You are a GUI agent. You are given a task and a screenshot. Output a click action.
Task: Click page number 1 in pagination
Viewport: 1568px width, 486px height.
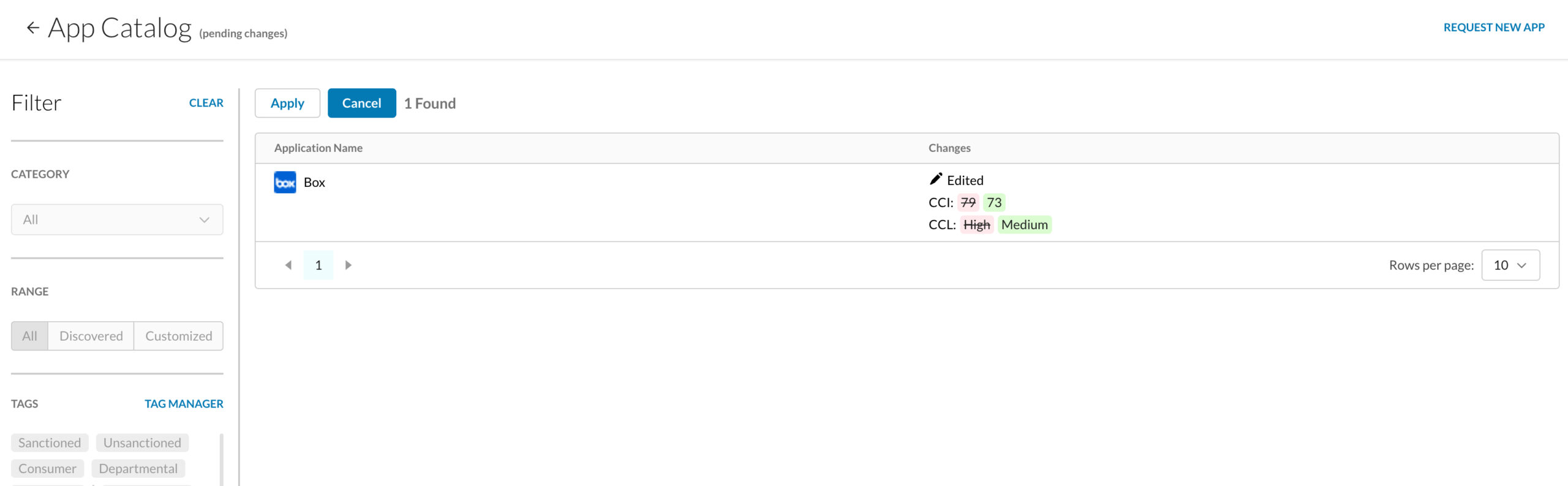pos(318,265)
